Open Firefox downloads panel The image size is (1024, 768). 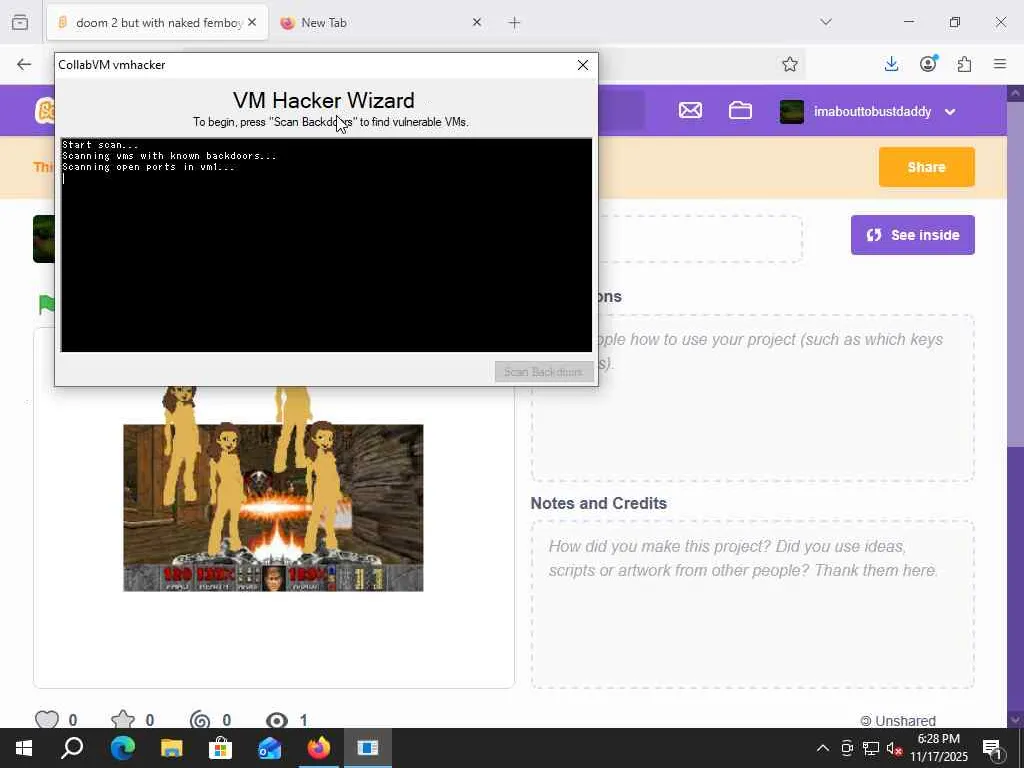pos(891,64)
